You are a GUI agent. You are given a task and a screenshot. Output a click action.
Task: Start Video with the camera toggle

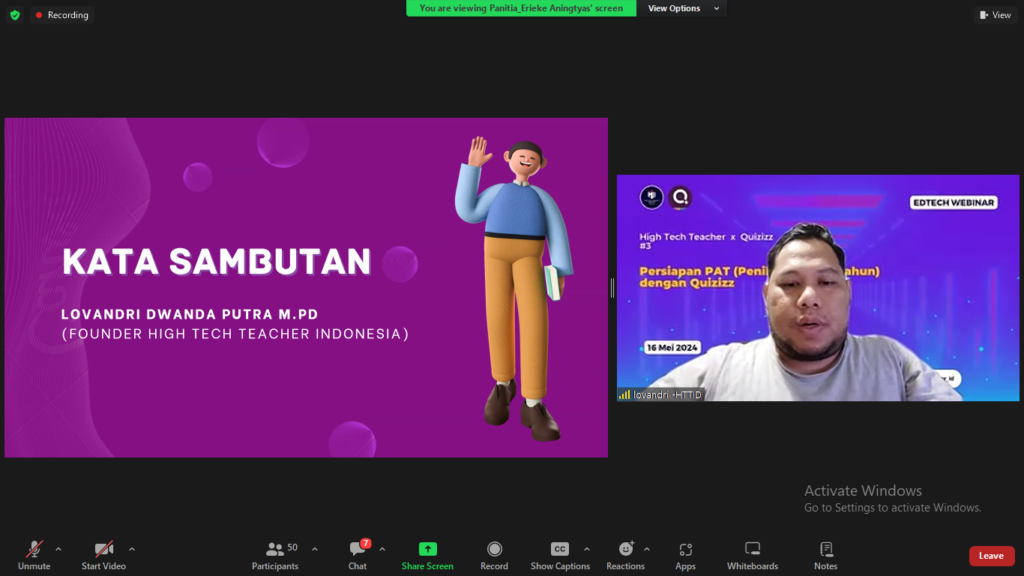click(x=103, y=554)
